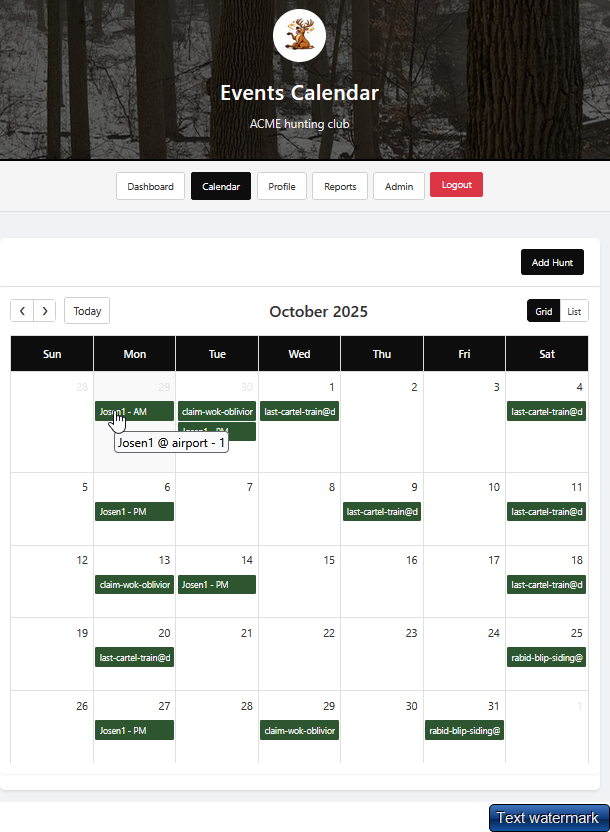Select day number 24
Screen dimensions: 610x832
(494, 633)
